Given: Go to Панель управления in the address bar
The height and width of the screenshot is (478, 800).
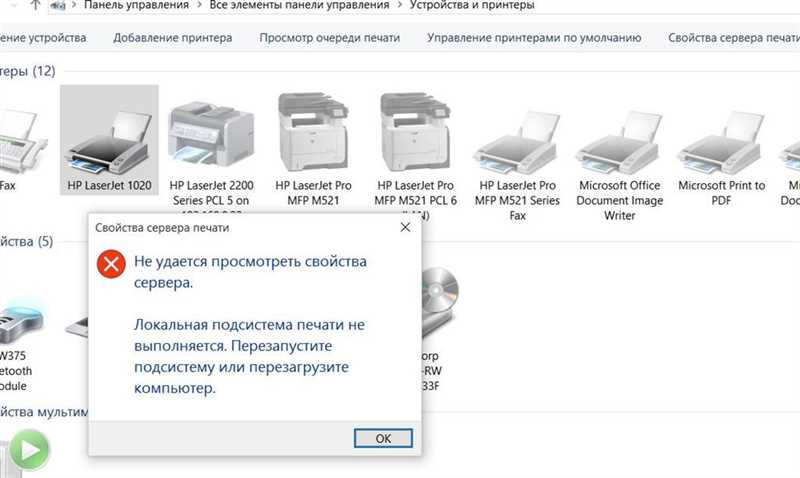Looking at the screenshot, I should coord(136,5).
